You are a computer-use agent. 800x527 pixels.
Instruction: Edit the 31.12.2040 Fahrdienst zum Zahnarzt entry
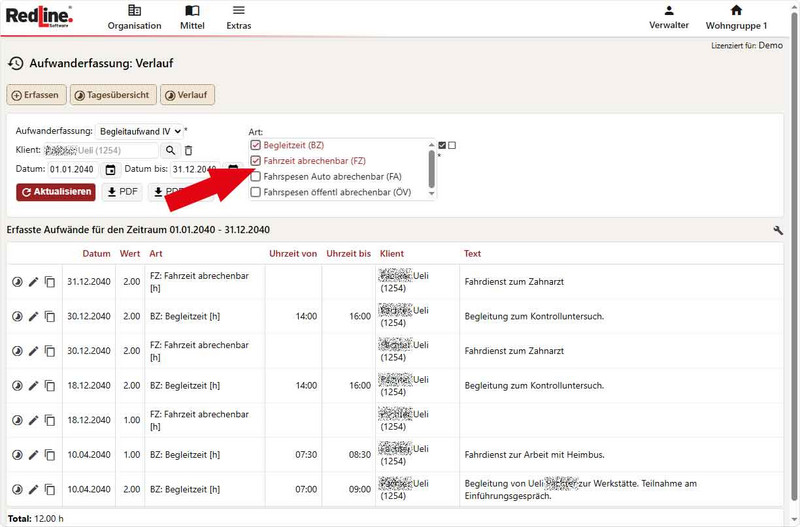click(x=33, y=282)
